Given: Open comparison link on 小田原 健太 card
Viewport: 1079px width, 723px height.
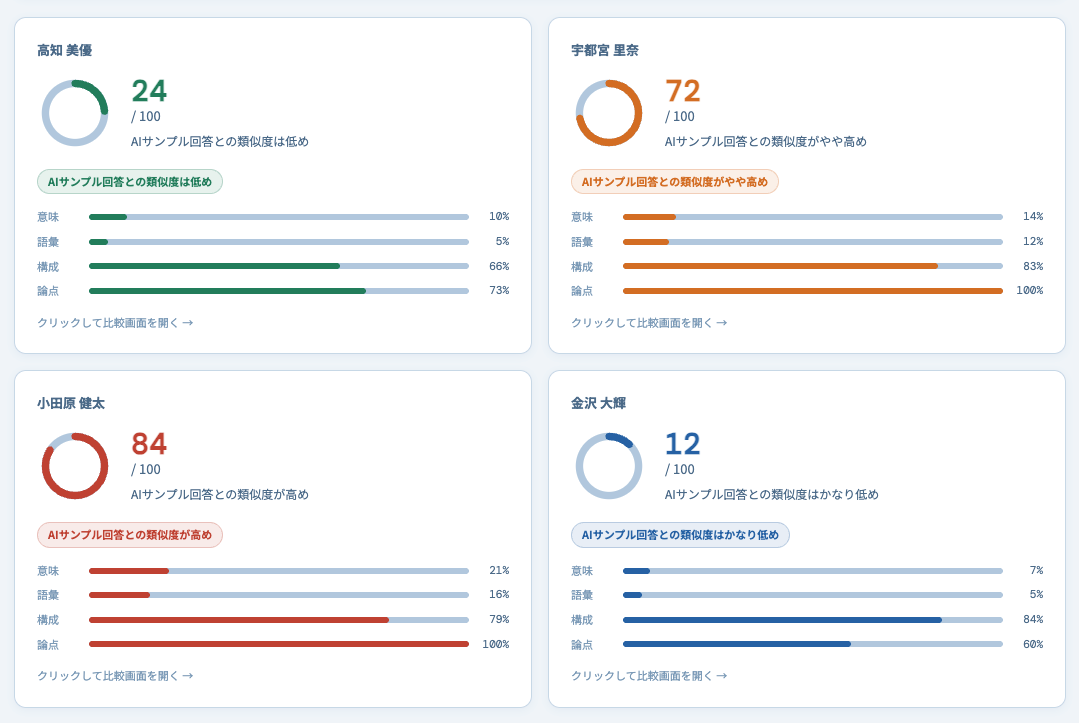Looking at the screenshot, I should pyautogui.click(x=115, y=676).
